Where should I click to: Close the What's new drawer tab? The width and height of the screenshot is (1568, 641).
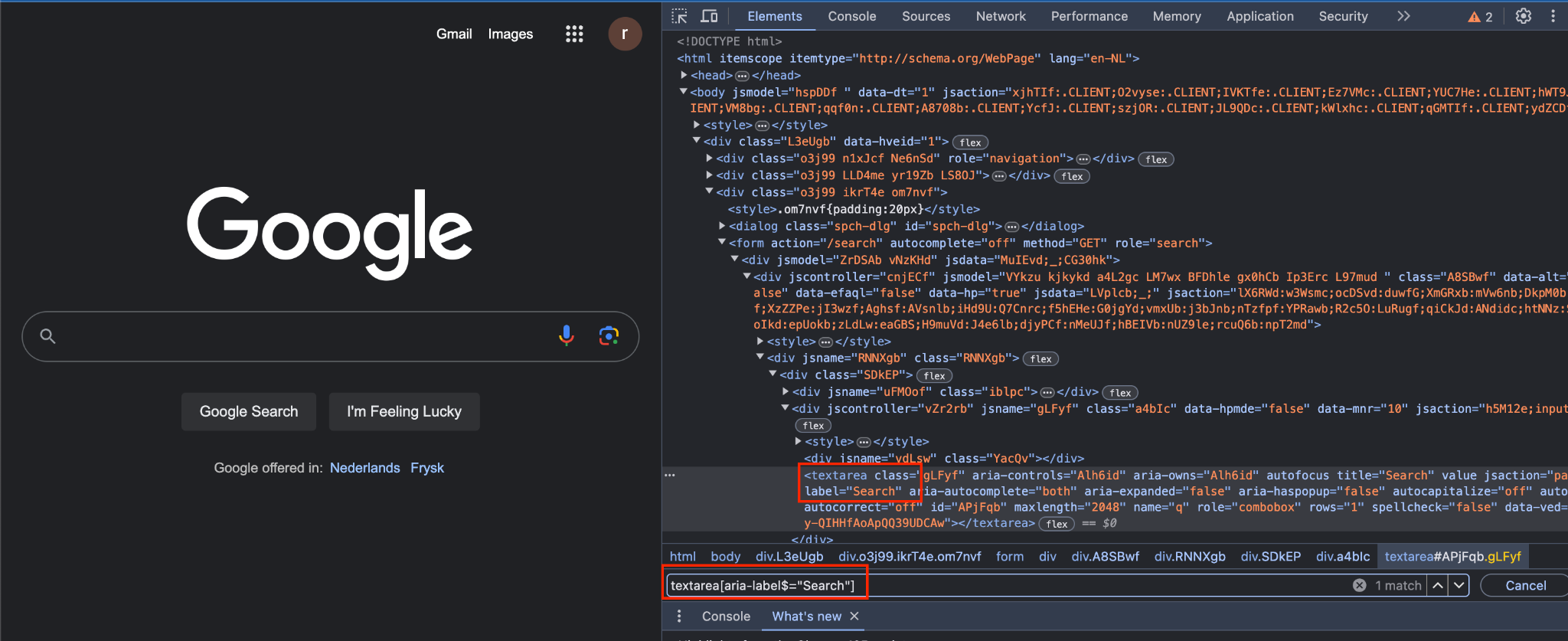coord(854,616)
